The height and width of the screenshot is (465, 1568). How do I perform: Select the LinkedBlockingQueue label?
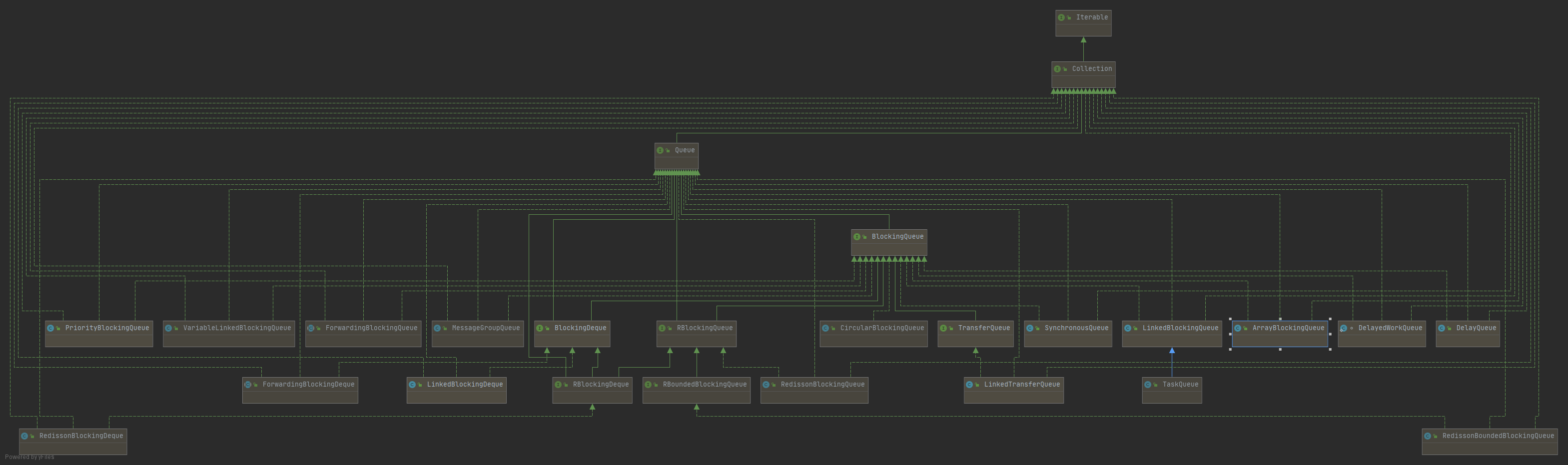coord(1180,328)
